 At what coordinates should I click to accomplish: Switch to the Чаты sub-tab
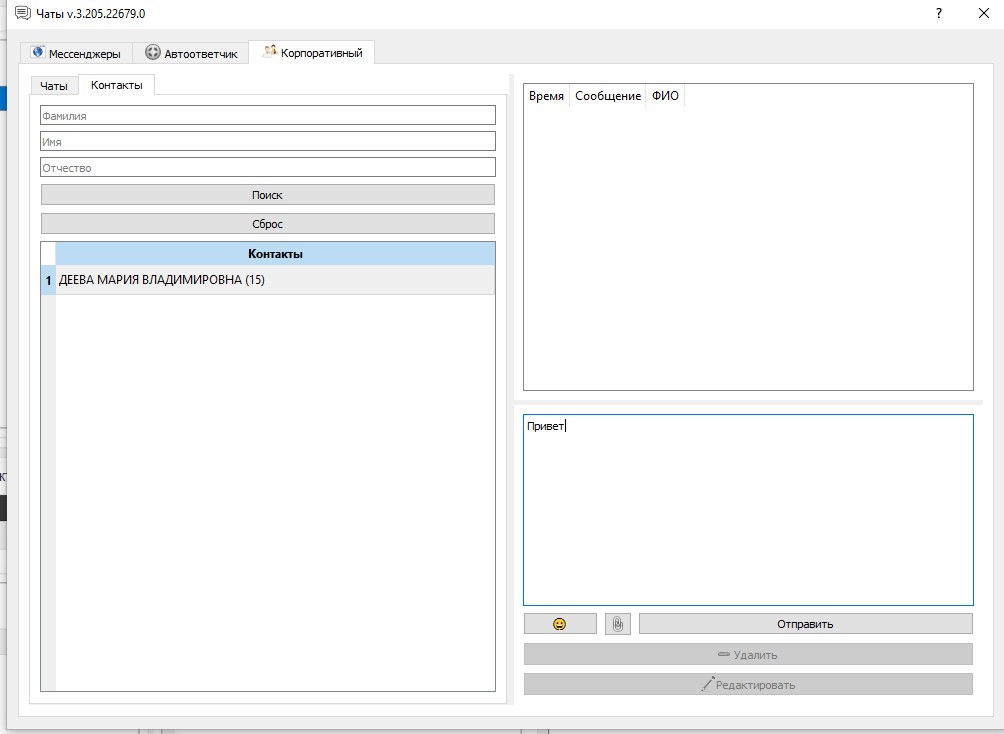[54, 86]
